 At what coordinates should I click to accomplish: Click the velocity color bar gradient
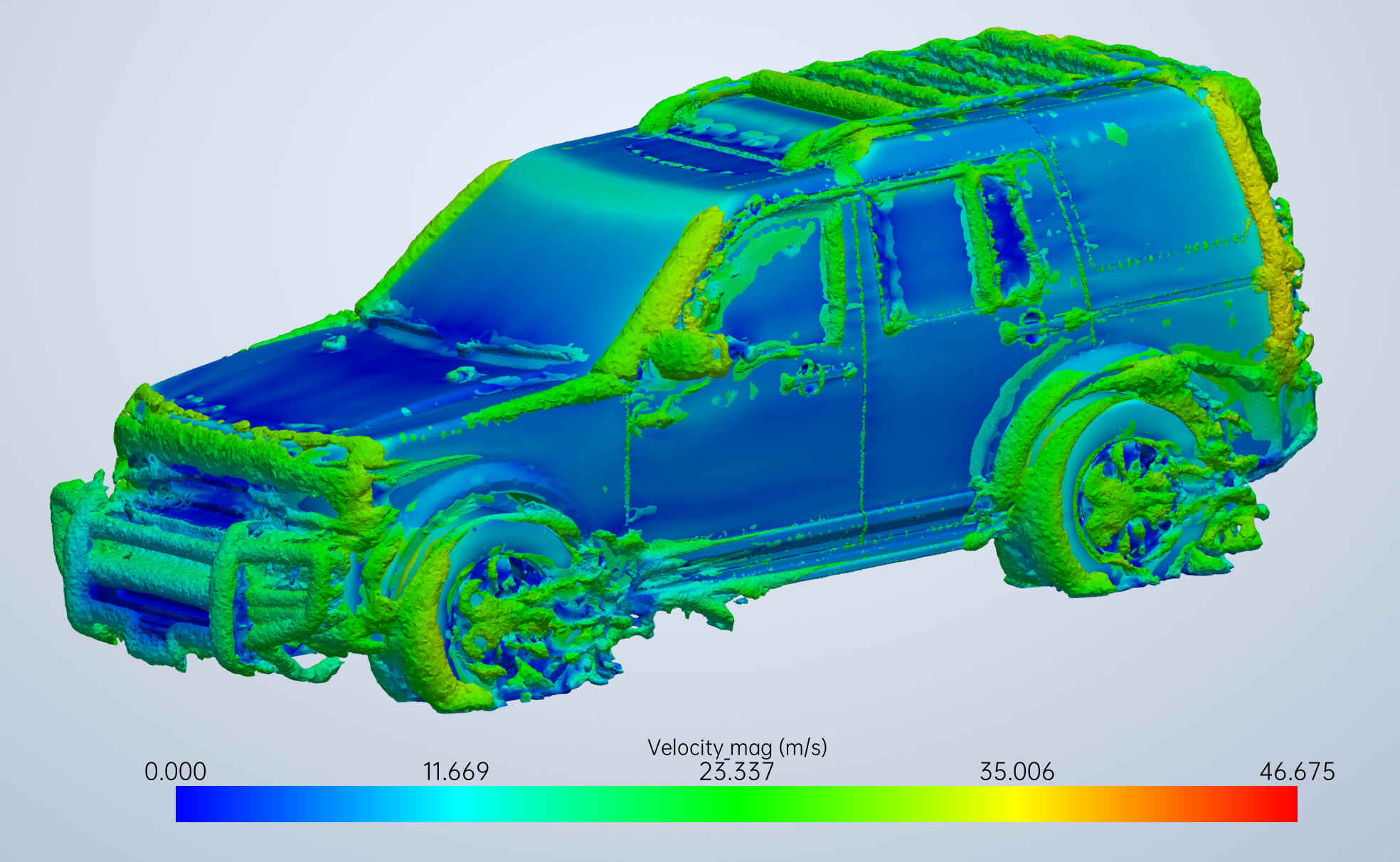pos(736,804)
